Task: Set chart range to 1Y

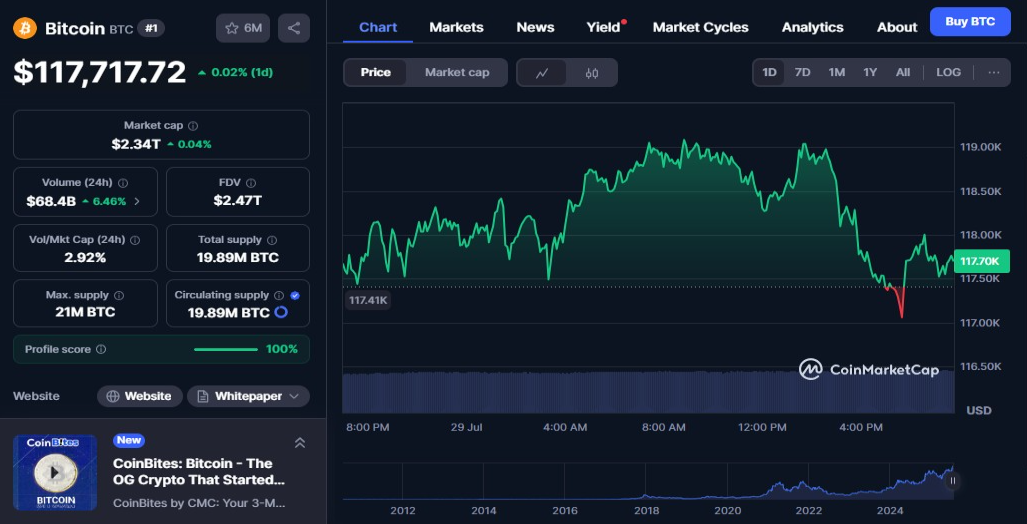Action: click(870, 73)
